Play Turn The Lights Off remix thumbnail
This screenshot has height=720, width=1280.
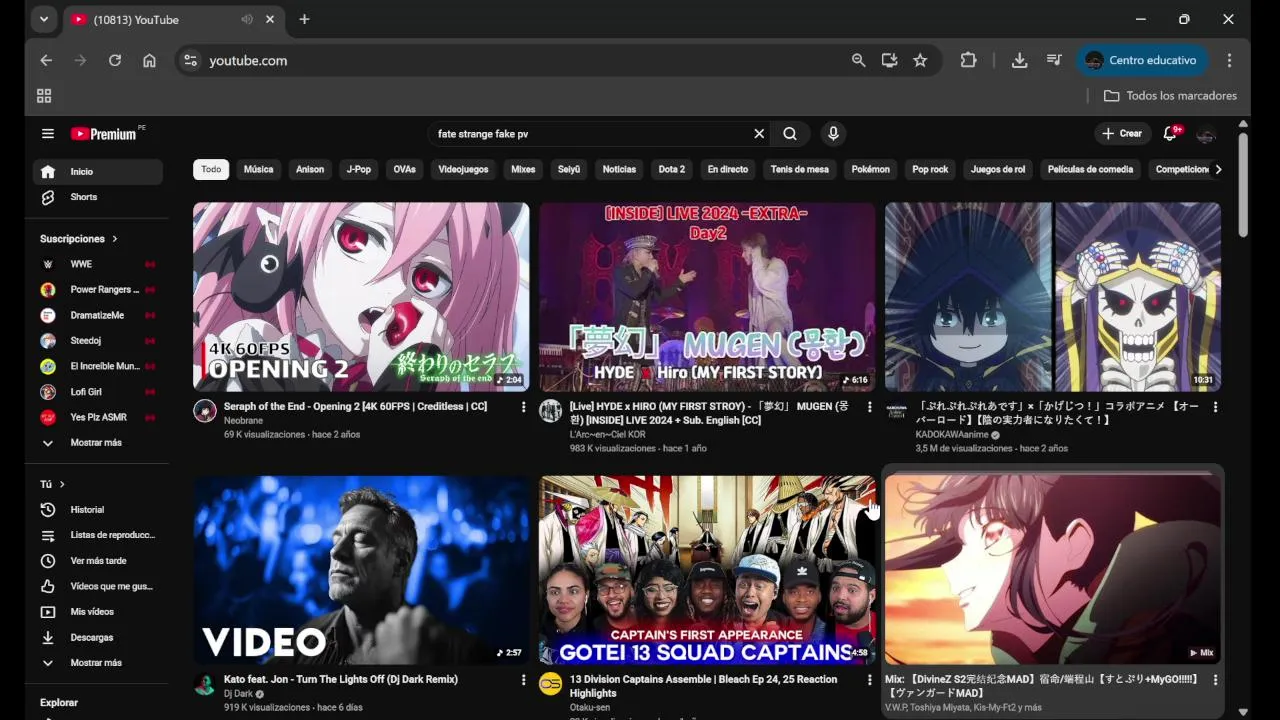(x=361, y=570)
